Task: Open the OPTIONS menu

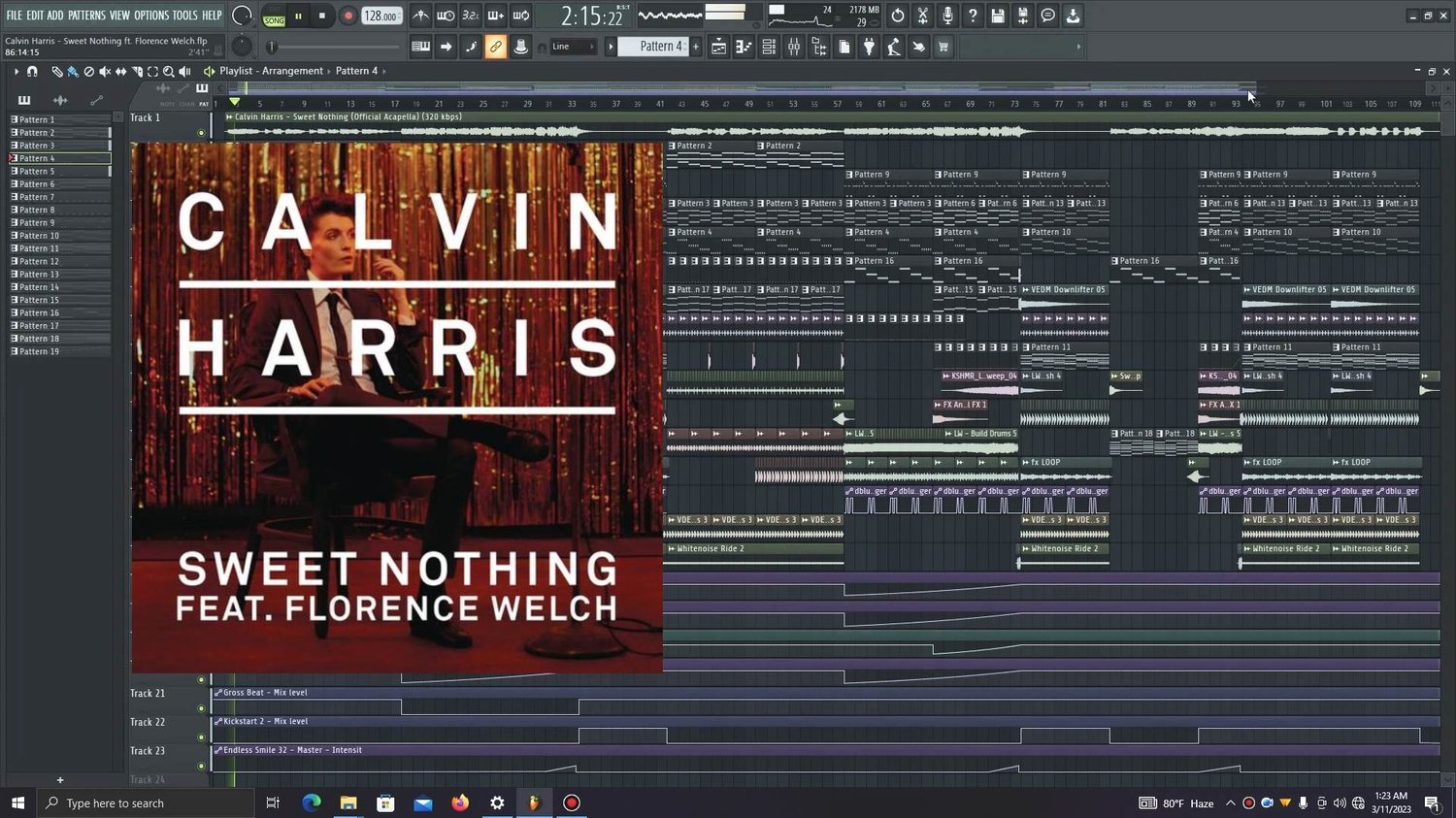Action: tap(151, 16)
